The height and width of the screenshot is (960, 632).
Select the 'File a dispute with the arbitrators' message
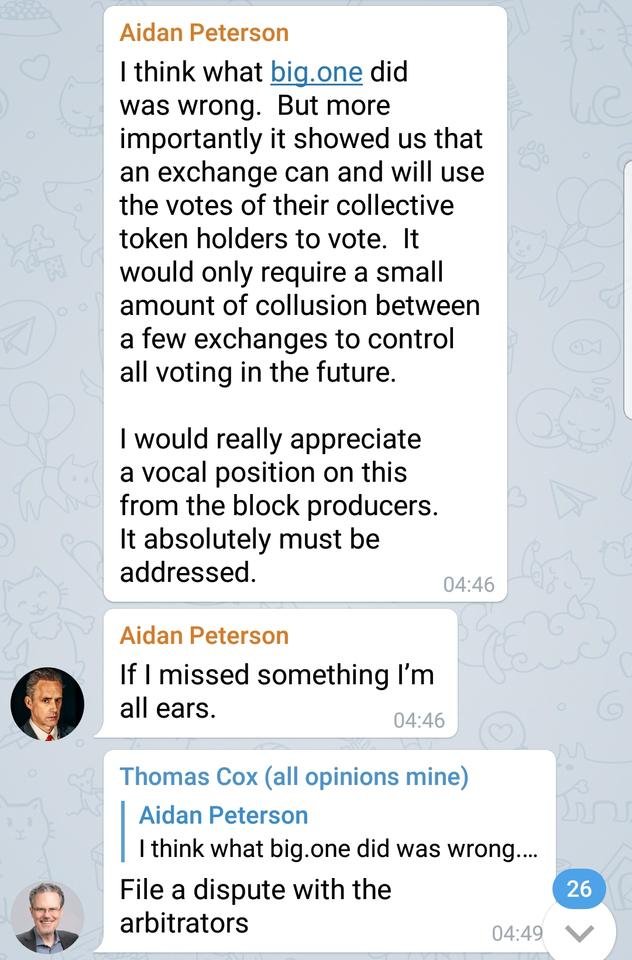[x=255, y=906]
